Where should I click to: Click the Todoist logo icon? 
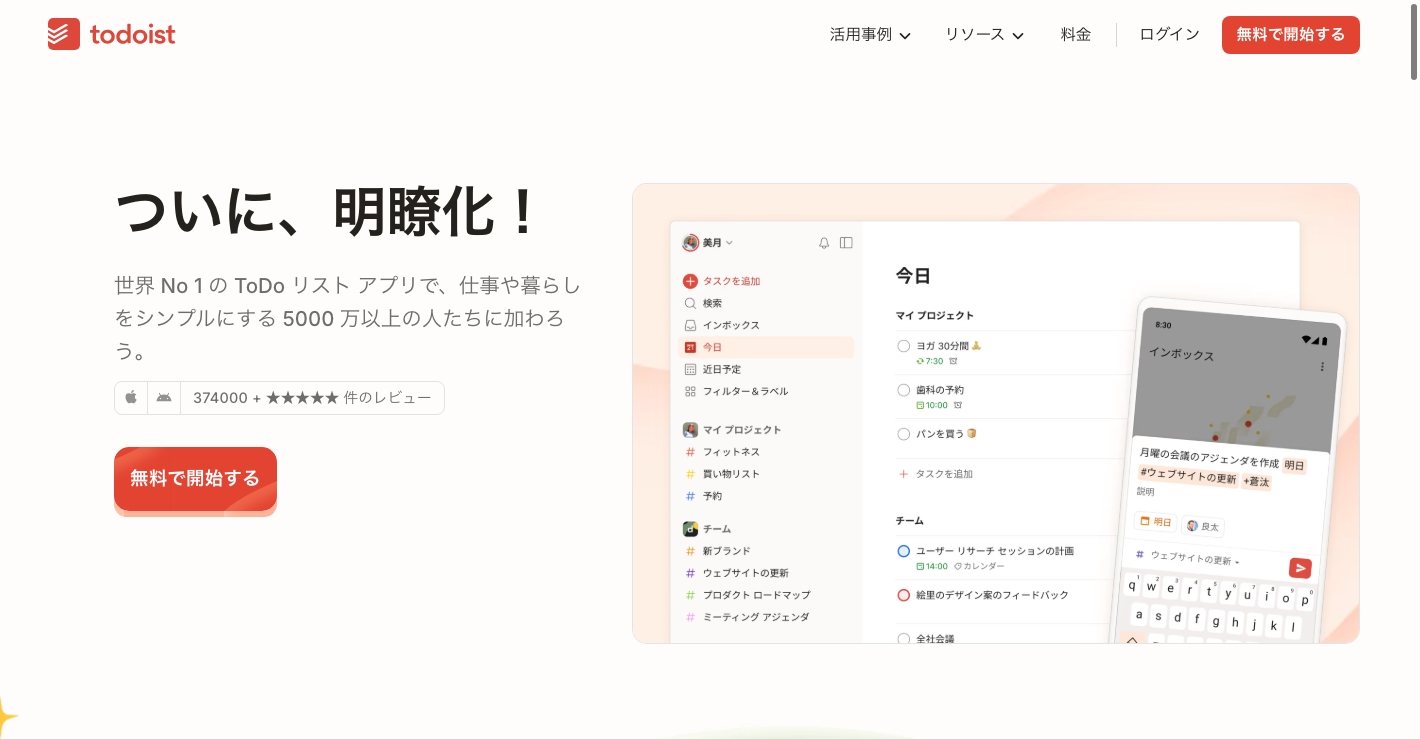click(63, 33)
